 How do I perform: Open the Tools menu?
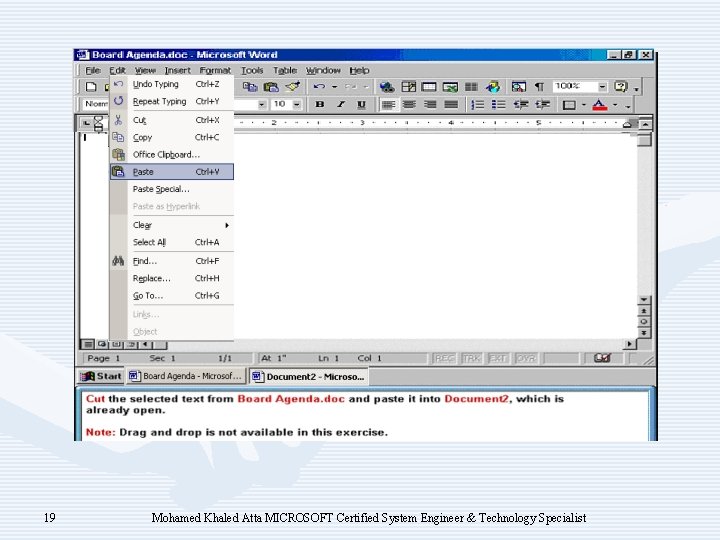point(252,70)
